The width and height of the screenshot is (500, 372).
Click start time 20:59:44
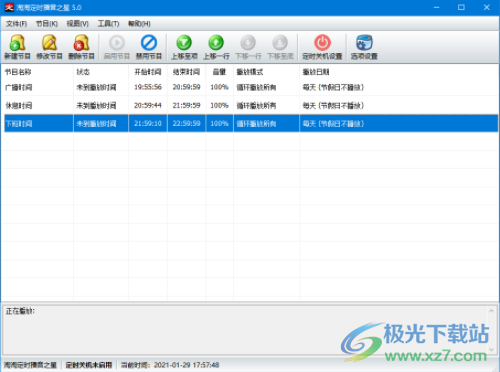[148, 105]
